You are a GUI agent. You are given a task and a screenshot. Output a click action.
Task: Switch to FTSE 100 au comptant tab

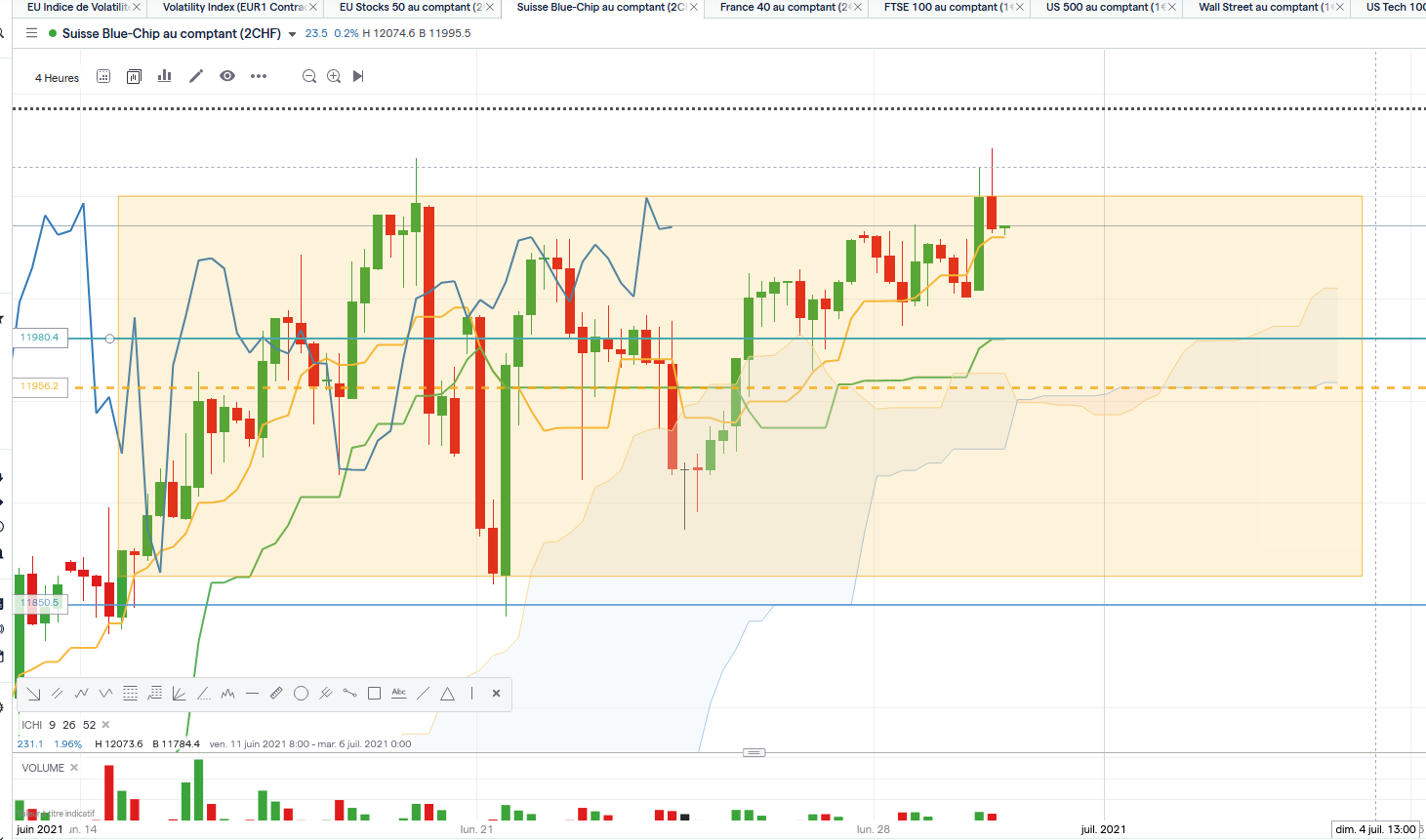tap(949, 7)
